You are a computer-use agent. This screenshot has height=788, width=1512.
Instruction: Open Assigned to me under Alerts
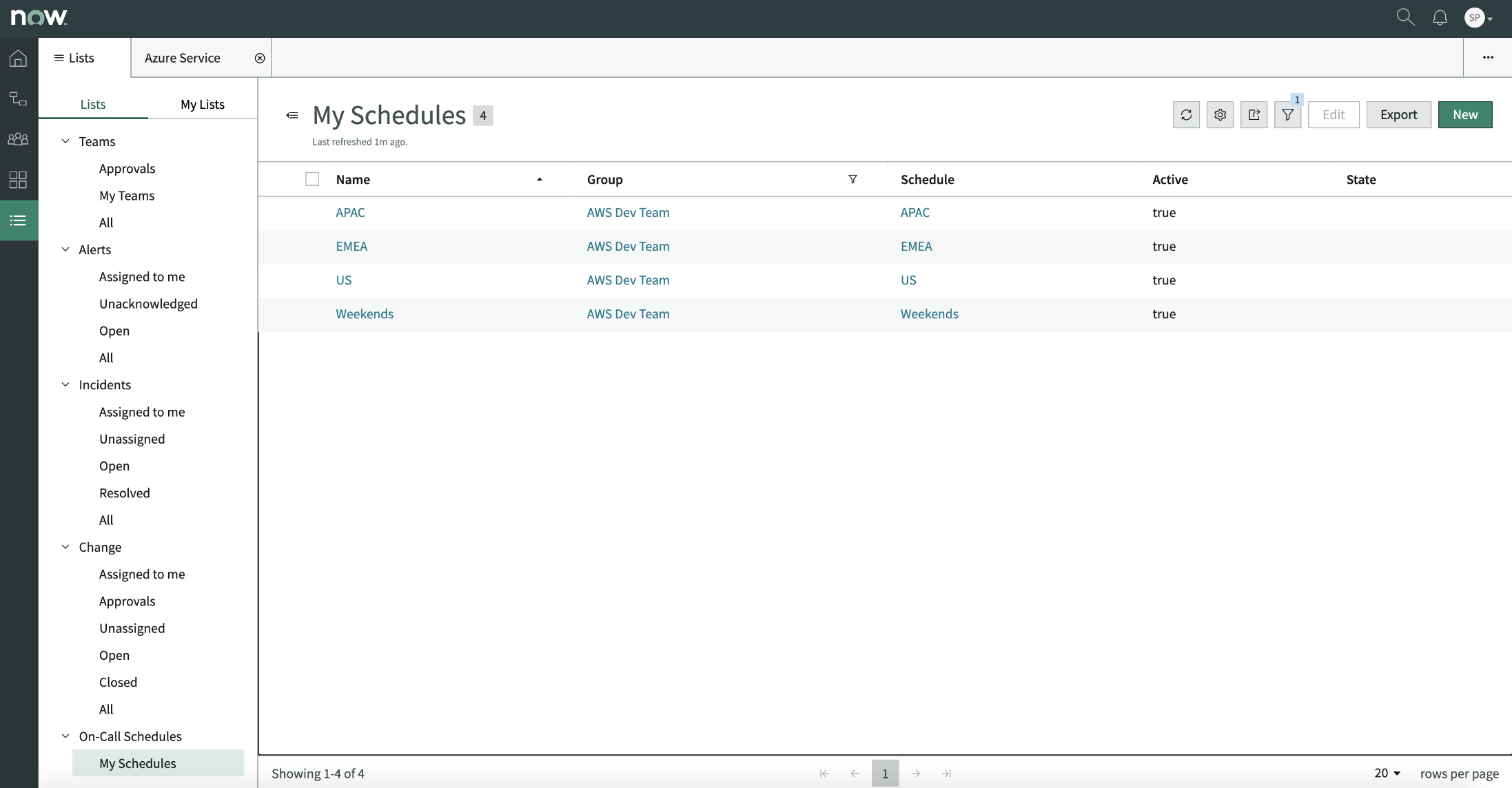[x=142, y=277]
